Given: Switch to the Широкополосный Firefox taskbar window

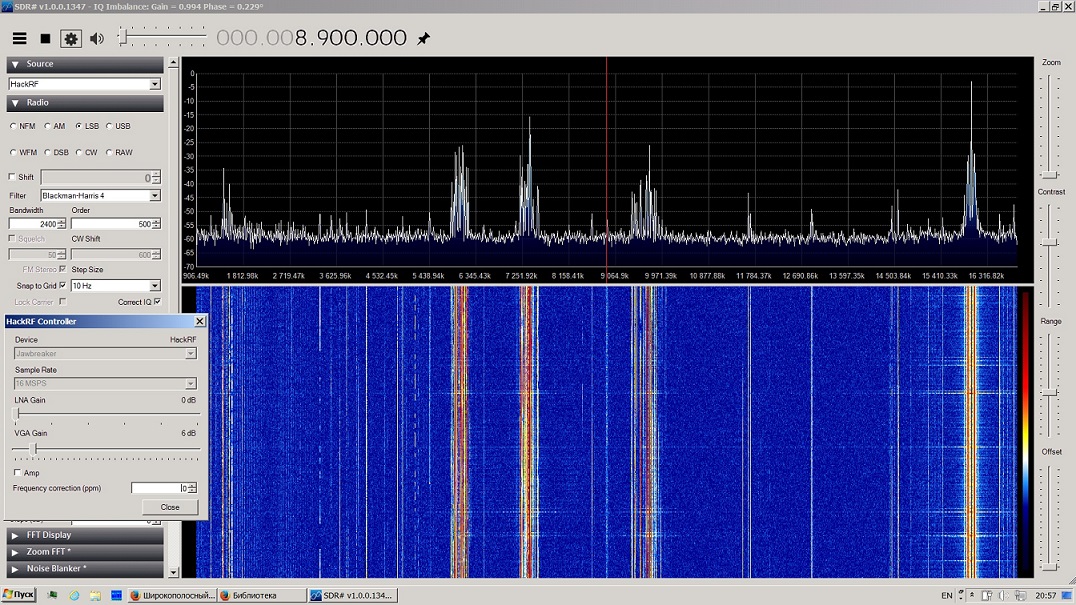Looking at the screenshot, I should (x=172, y=595).
